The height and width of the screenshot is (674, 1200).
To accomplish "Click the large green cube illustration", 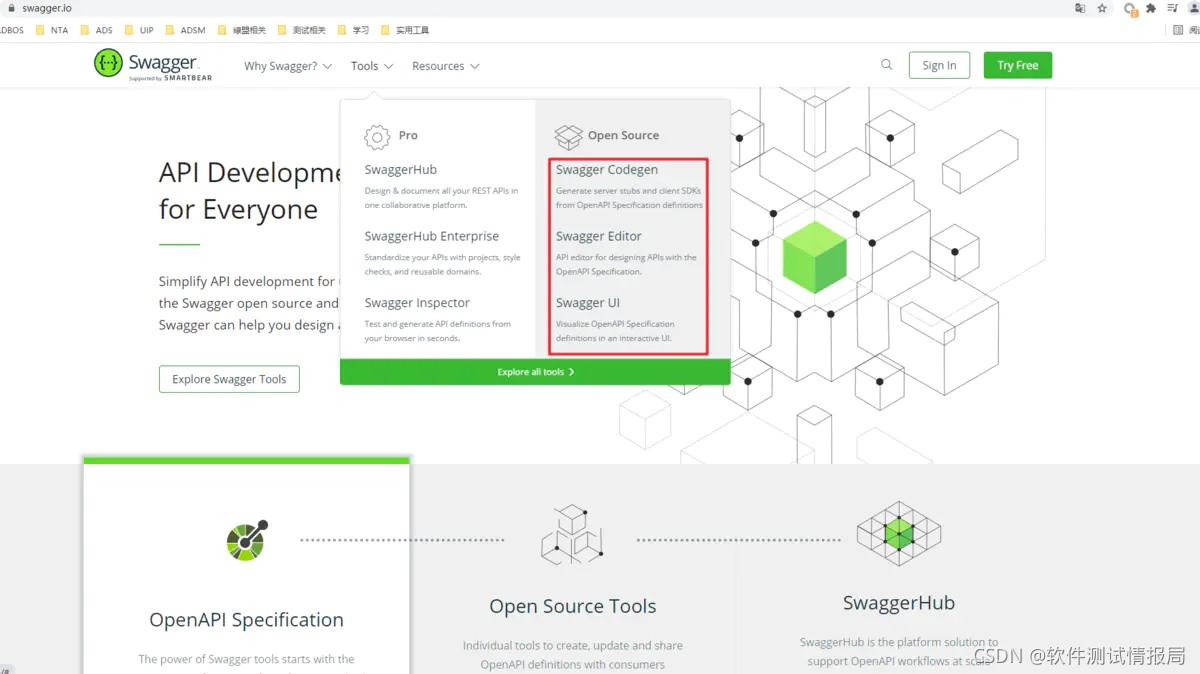I will pos(814,257).
